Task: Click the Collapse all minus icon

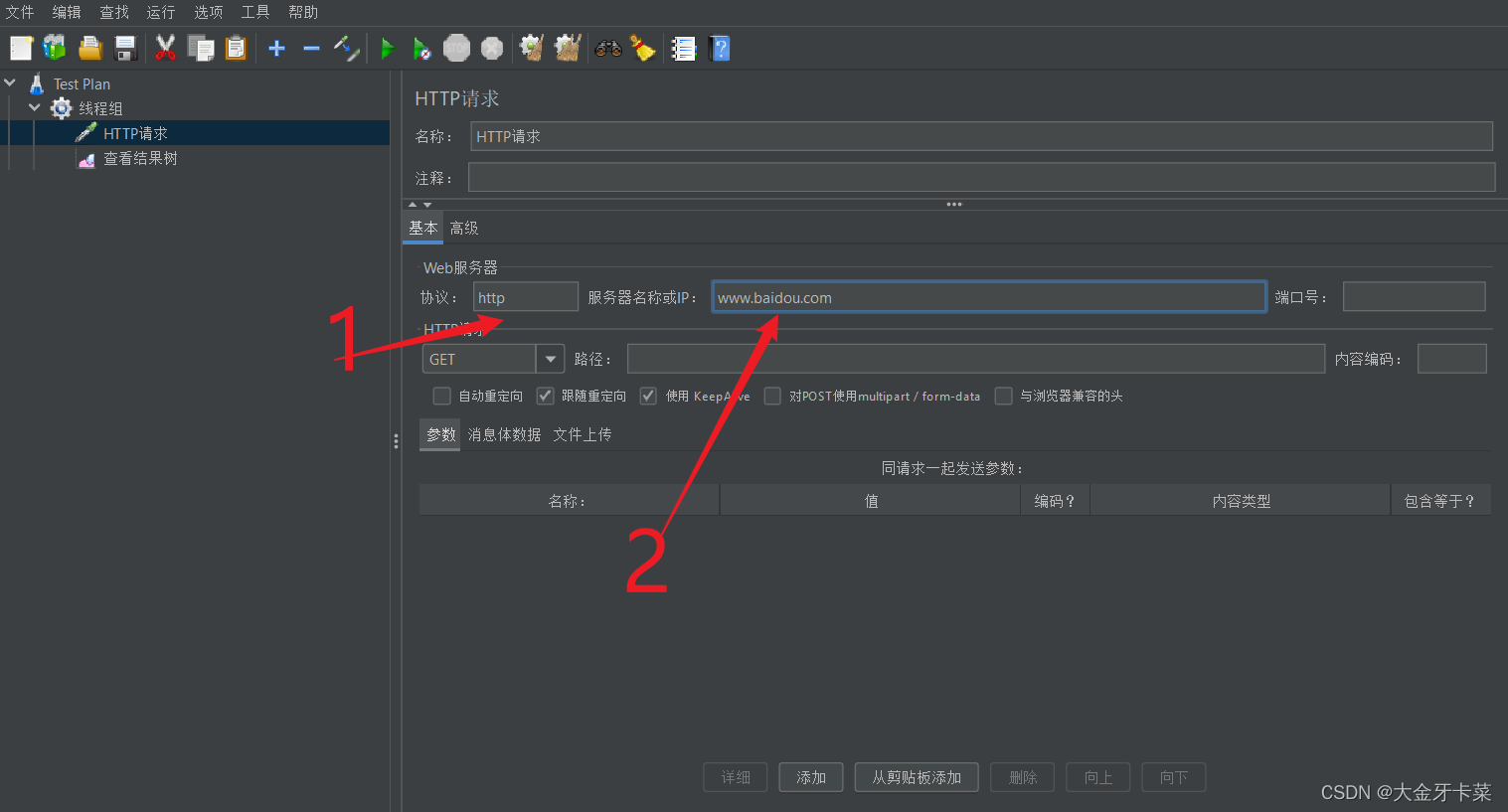Action: pyautogui.click(x=311, y=48)
